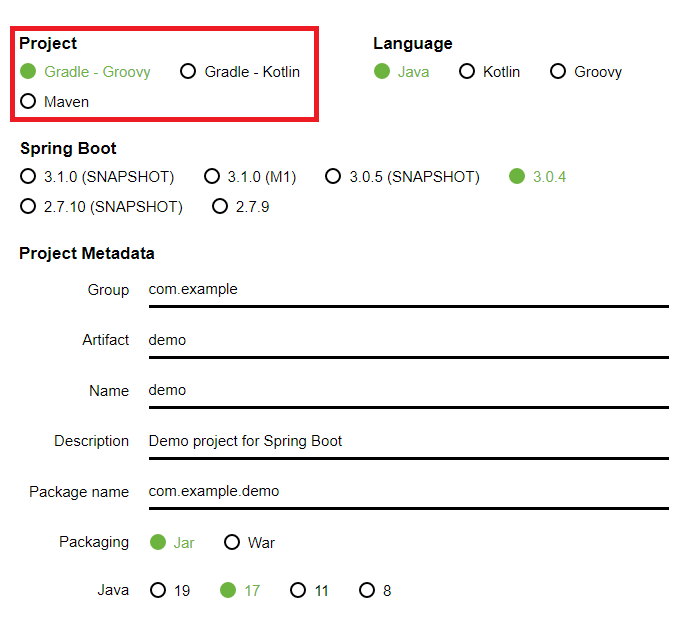Click the Packaging label
Screen dimensions: 695x628
[94, 542]
